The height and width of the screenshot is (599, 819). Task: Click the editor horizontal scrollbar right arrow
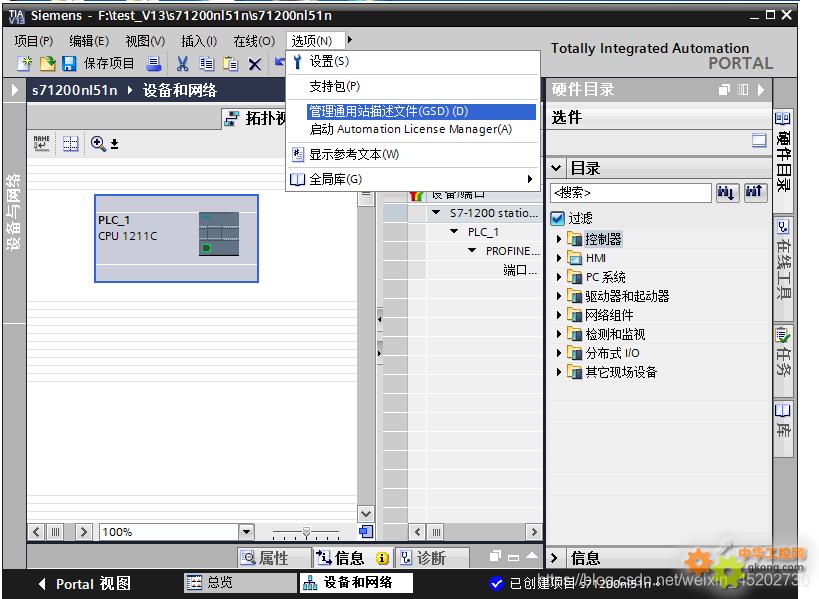click(x=84, y=532)
